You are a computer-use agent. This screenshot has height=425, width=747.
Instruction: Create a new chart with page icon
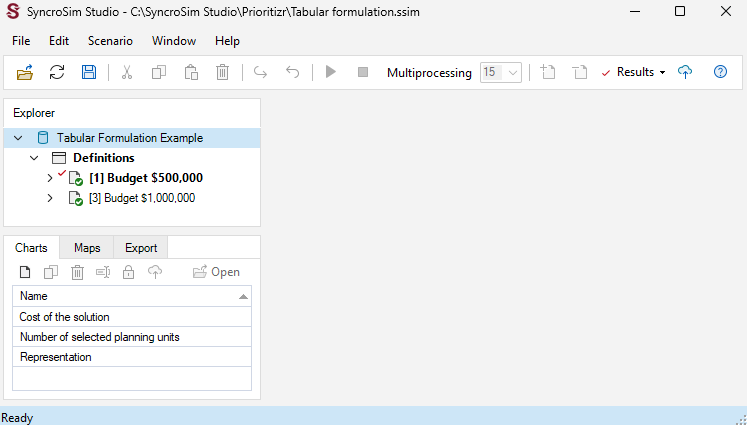(25, 273)
